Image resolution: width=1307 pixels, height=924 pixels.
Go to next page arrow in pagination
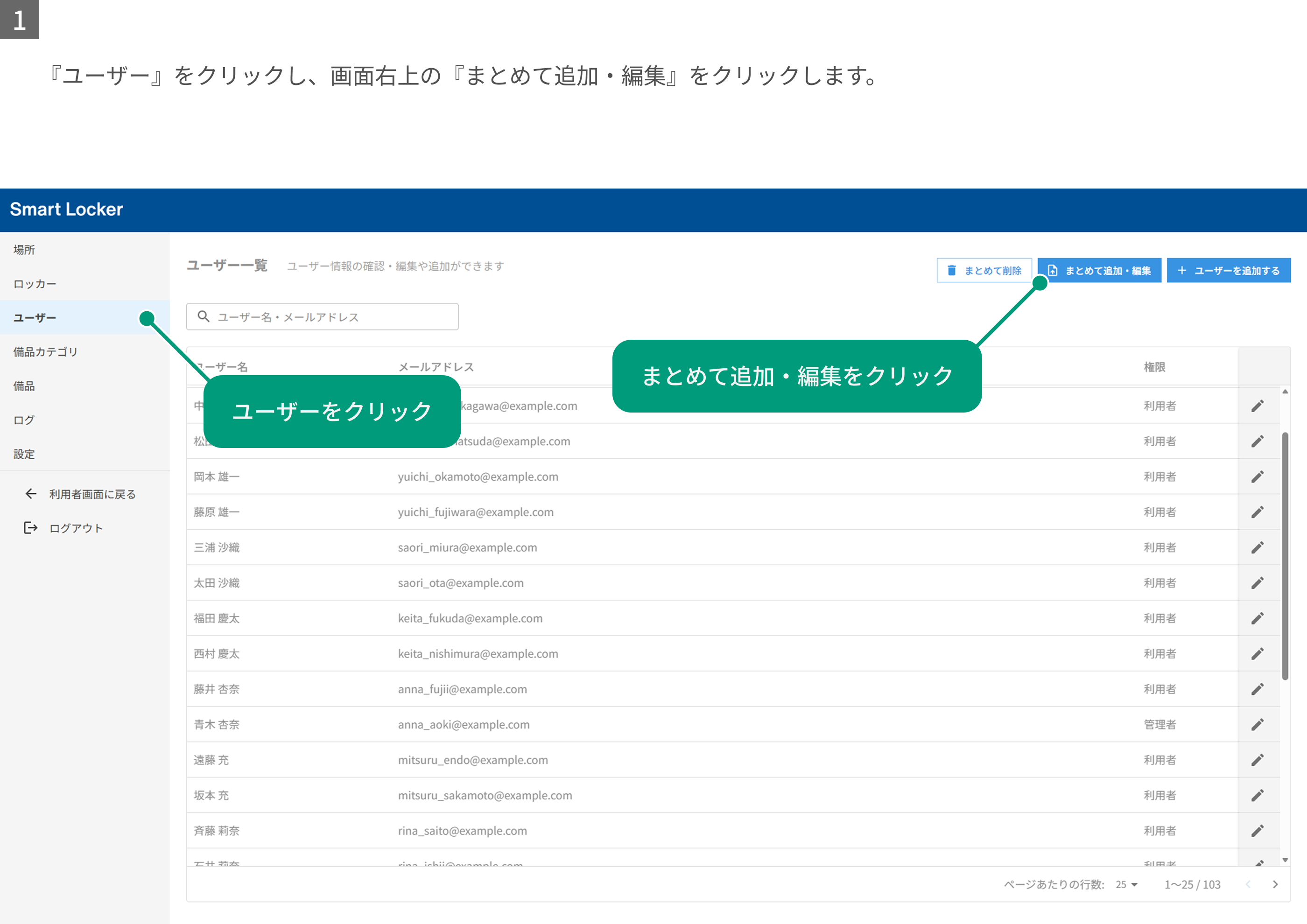pyautogui.click(x=1275, y=884)
